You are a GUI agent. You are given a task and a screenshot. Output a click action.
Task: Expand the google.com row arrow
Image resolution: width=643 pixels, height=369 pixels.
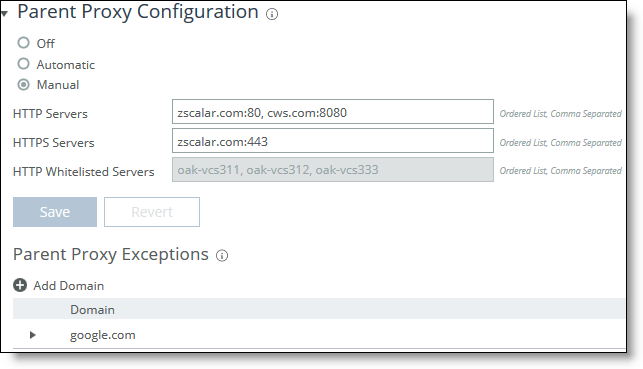(x=33, y=335)
